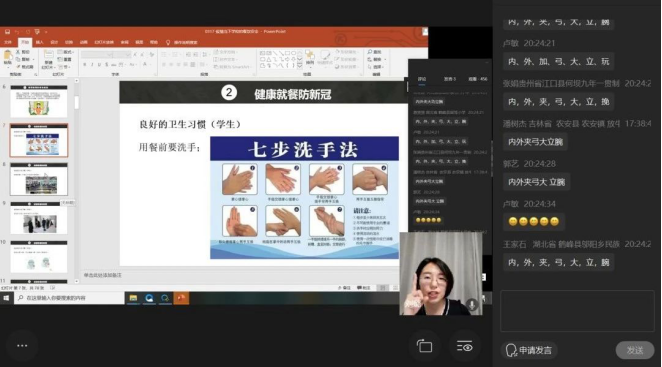Toggle italic formatting in the ribbon
Viewport: 662px width, 367px height.
point(92,65)
